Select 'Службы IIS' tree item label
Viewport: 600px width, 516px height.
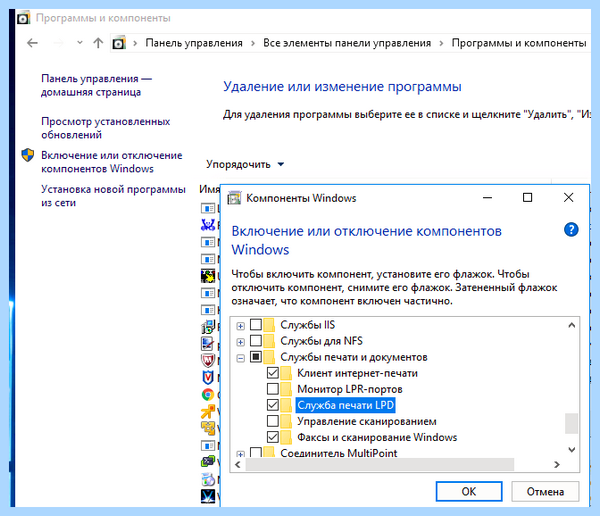click(307, 325)
